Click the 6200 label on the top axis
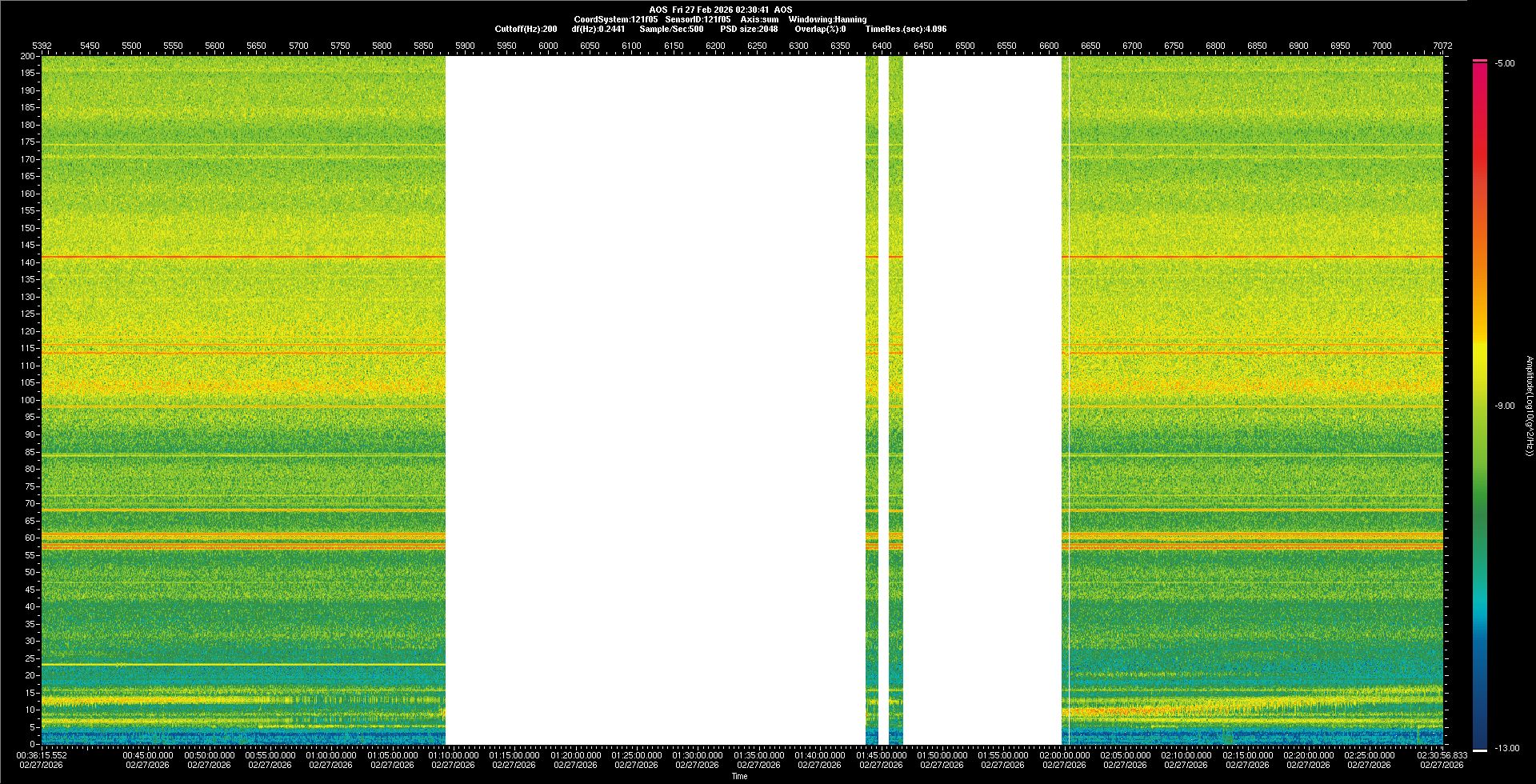Screen dimensions: 1536x784 [x=715, y=46]
